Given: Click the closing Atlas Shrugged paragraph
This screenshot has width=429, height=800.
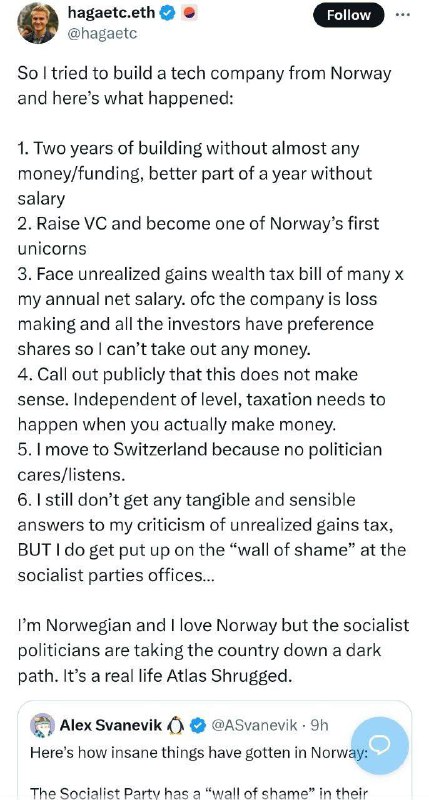Looking at the screenshot, I should coord(213,651).
